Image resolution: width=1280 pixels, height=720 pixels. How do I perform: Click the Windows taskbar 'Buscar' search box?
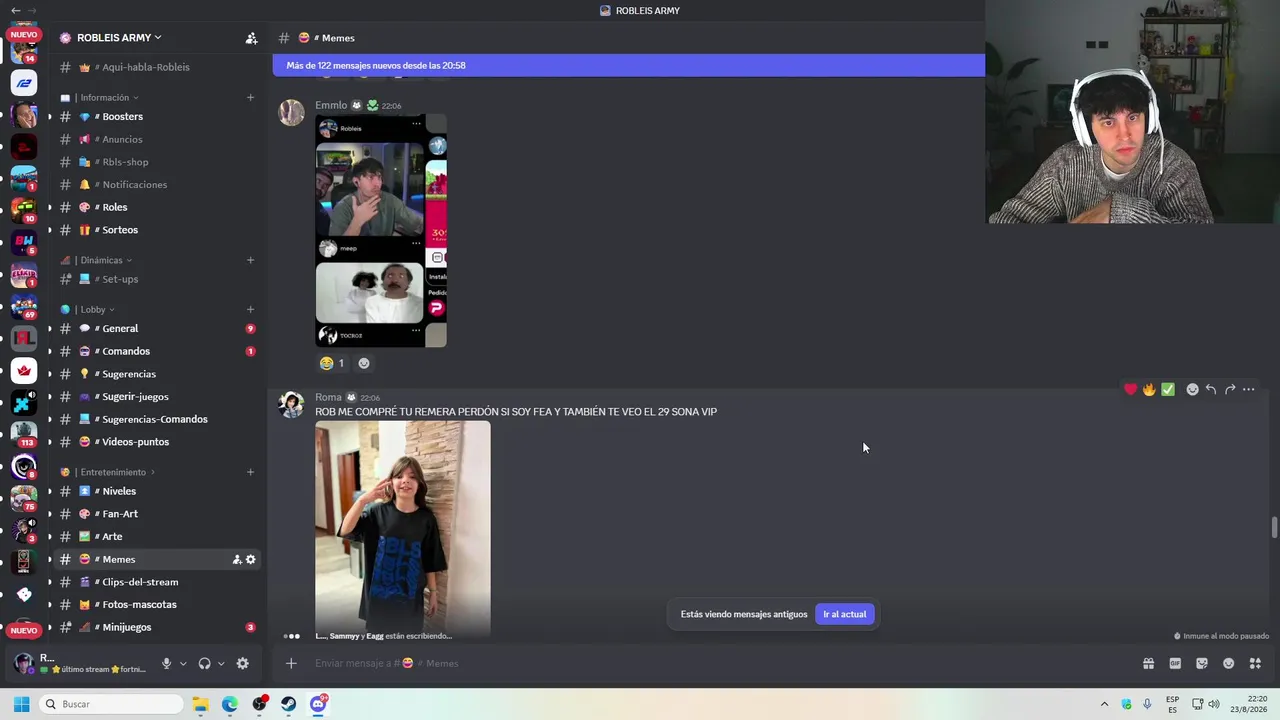pos(112,704)
